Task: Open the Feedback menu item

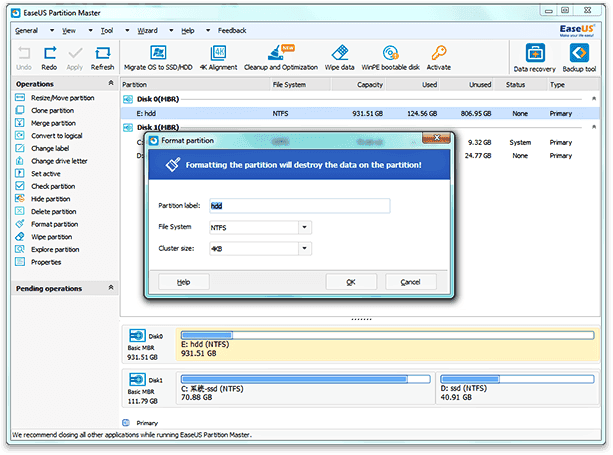Action: coord(232,30)
